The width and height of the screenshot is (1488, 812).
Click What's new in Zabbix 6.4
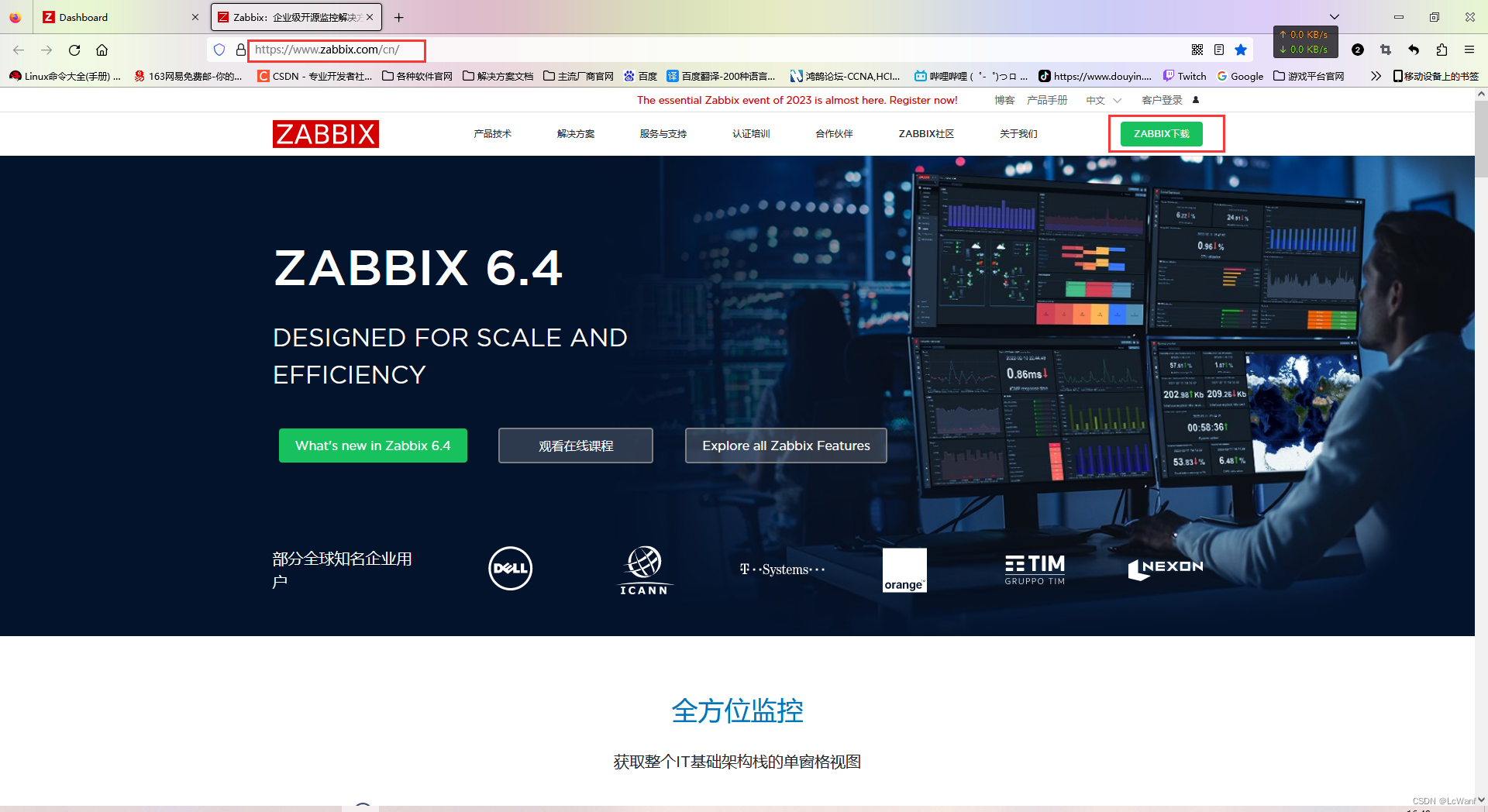coord(373,446)
